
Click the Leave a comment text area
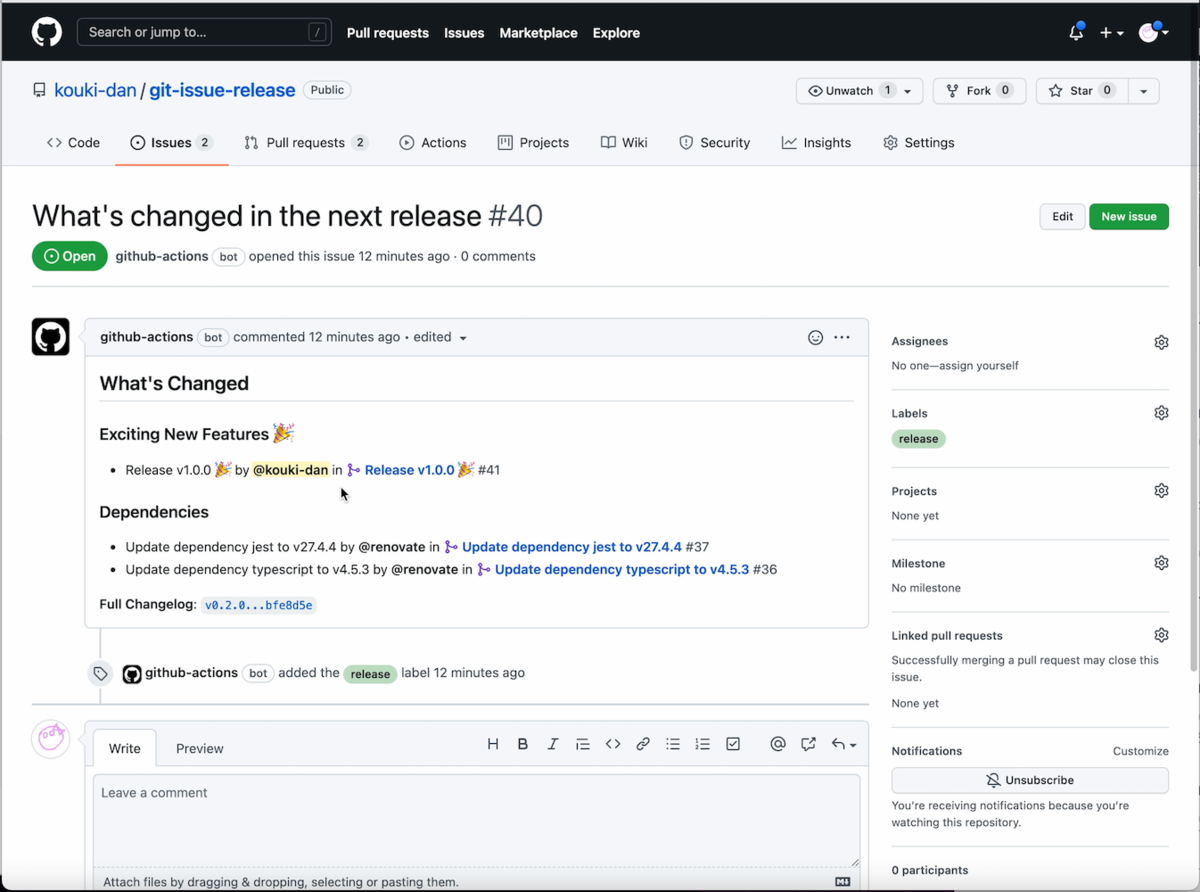click(x=477, y=820)
